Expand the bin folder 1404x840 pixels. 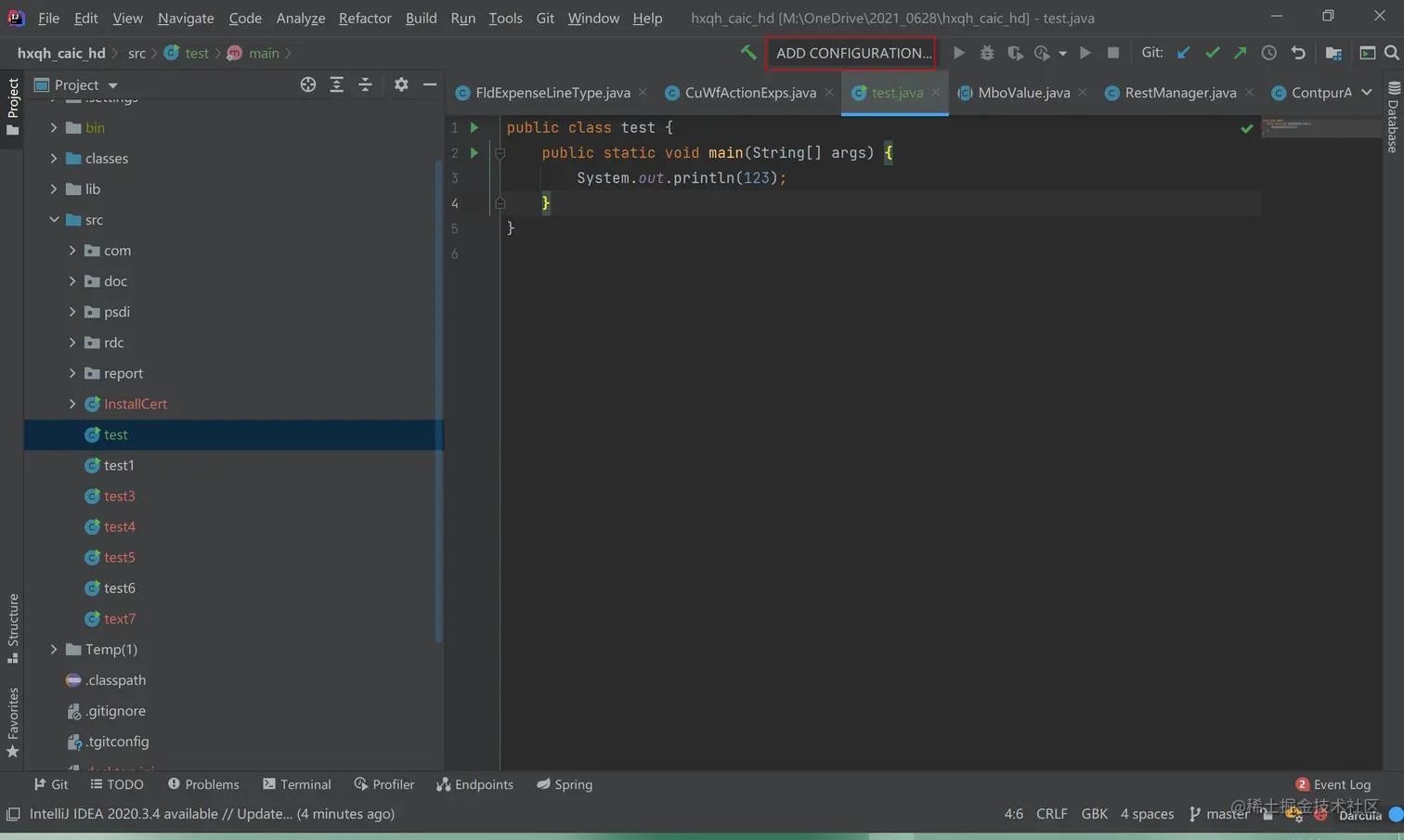click(x=54, y=128)
